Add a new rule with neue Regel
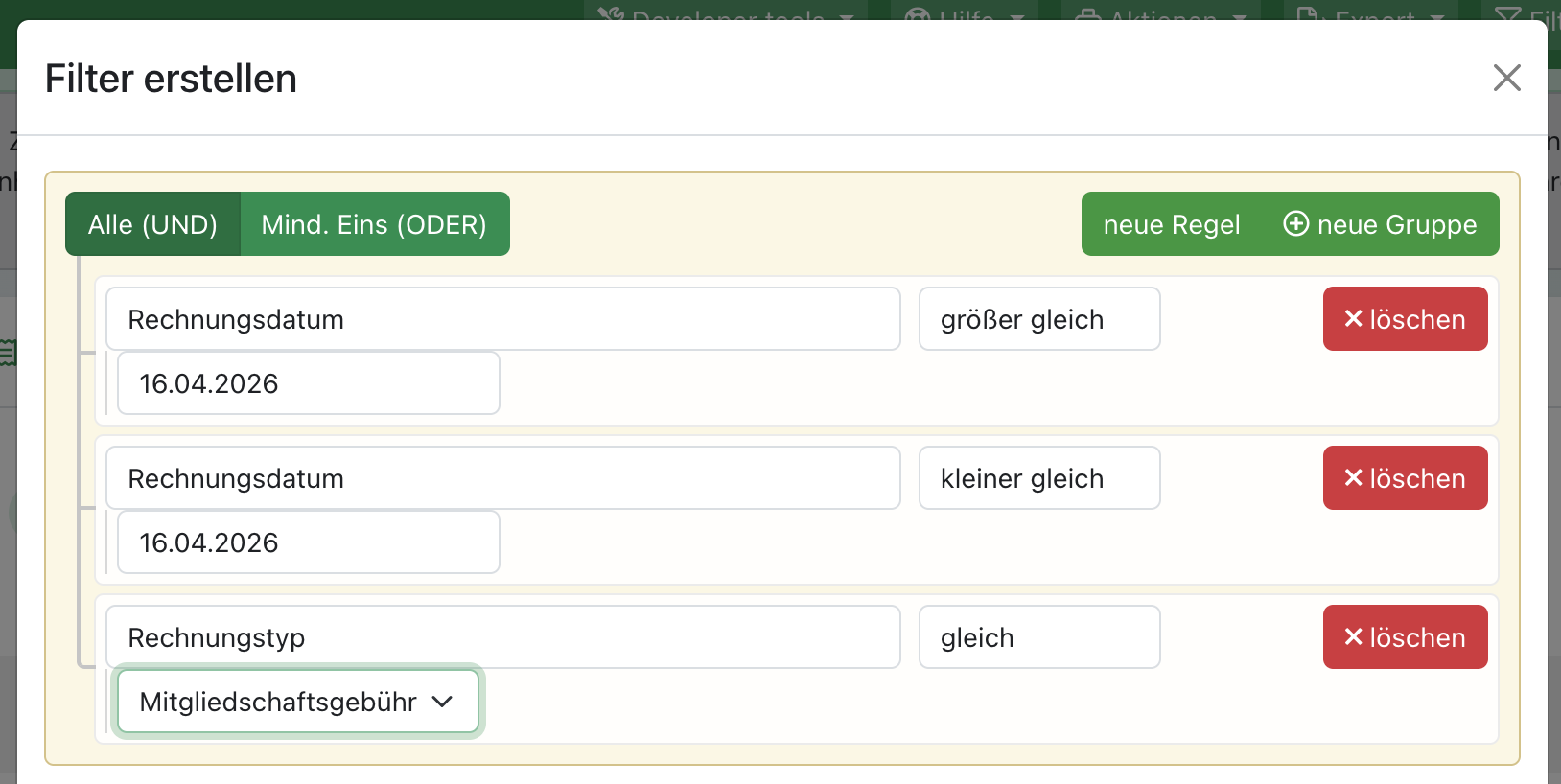Image resolution: width=1561 pixels, height=784 pixels. coord(1171,224)
